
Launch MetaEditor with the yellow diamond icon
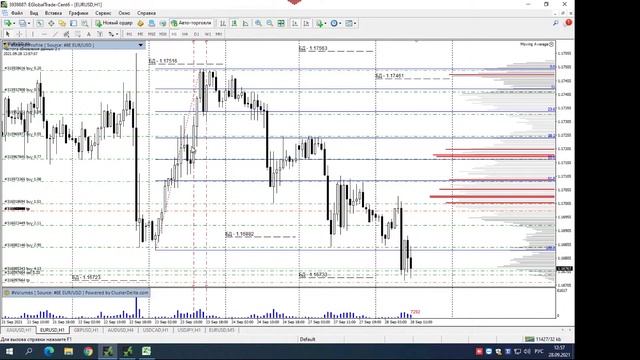pyautogui.click(x=140, y=23)
